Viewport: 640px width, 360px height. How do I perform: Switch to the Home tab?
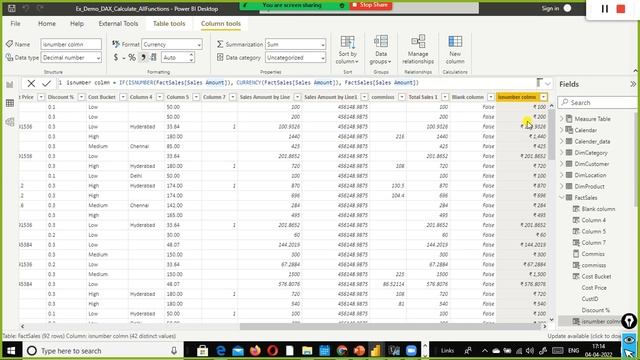point(47,24)
